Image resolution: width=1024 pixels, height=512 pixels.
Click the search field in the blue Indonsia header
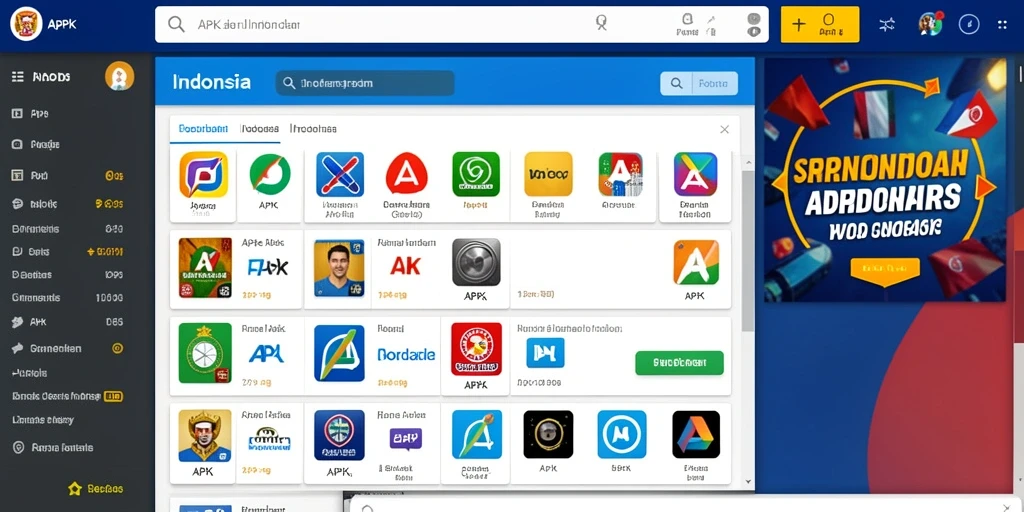[x=365, y=84]
